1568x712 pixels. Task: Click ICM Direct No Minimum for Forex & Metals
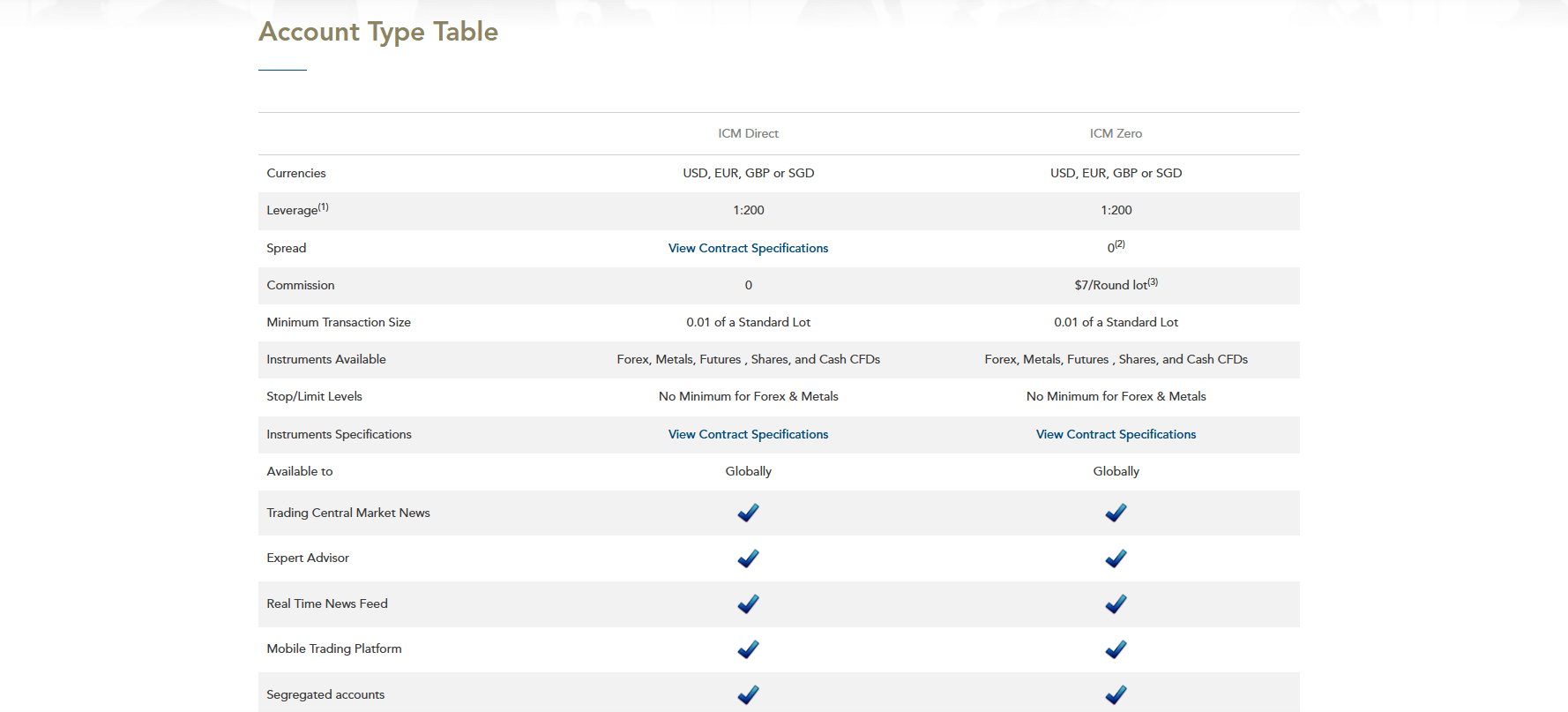click(x=748, y=396)
